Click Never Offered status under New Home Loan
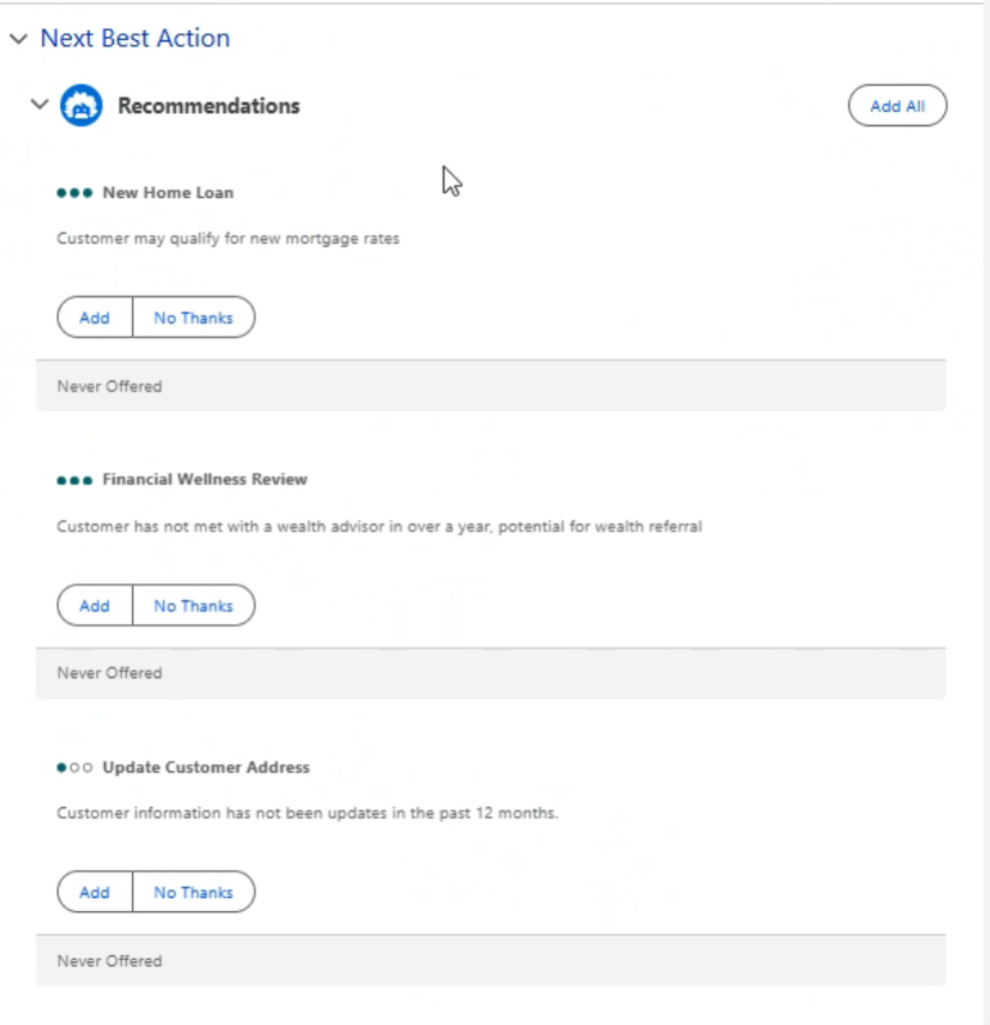The height and width of the screenshot is (1025, 990). [109, 386]
